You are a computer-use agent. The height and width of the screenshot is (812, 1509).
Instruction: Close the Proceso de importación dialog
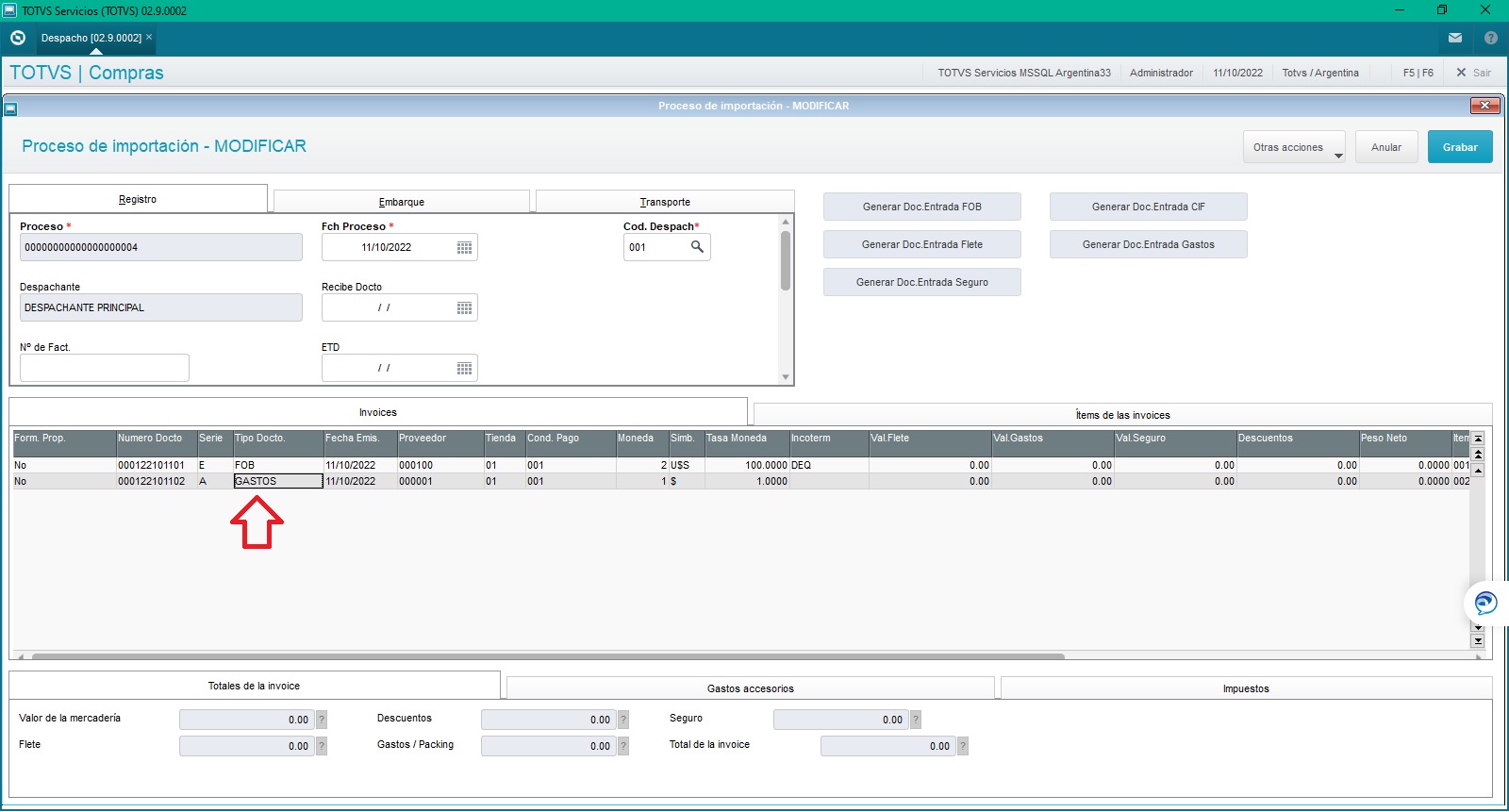1485,106
